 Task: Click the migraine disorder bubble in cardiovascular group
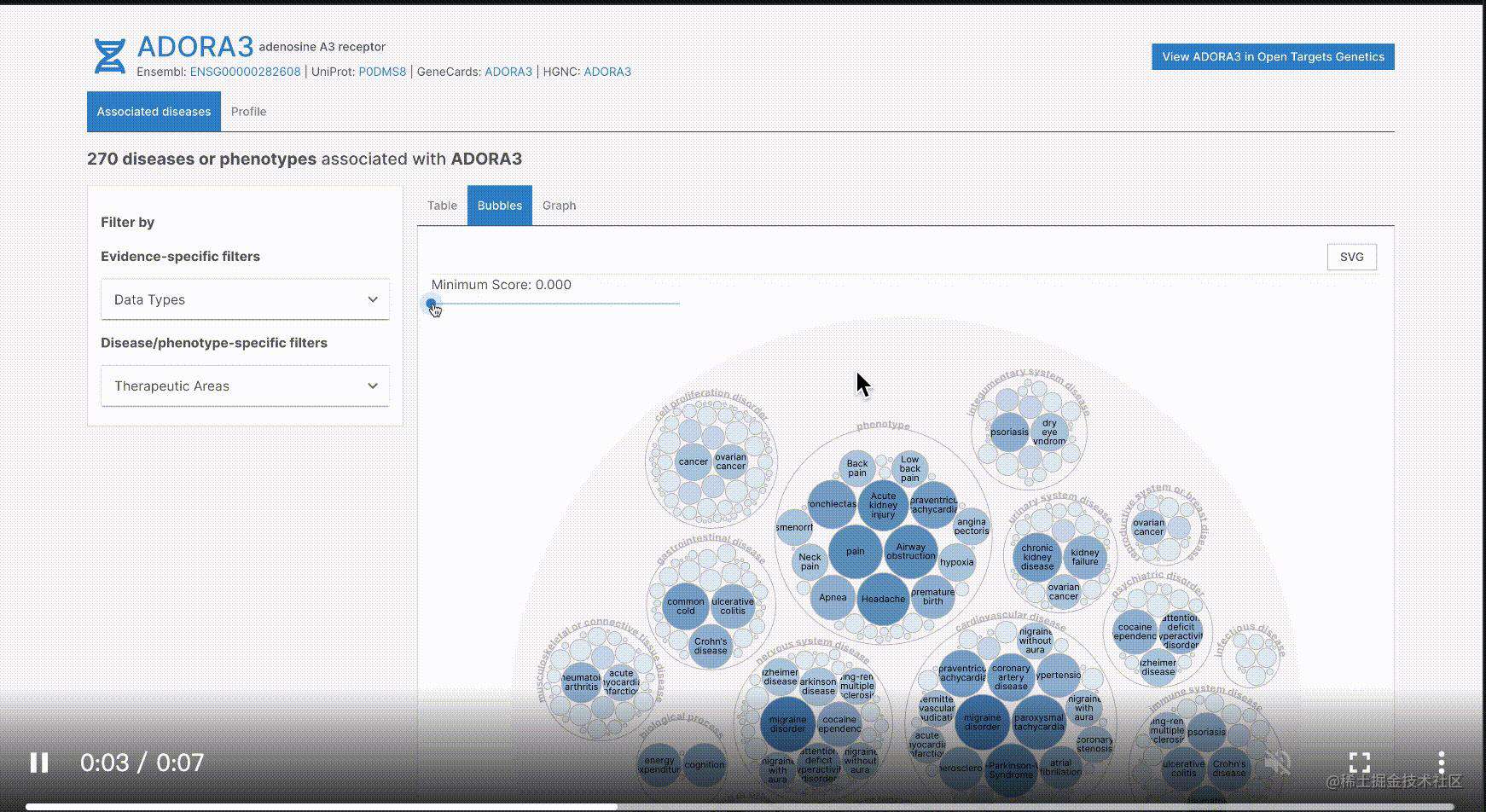(982, 722)
